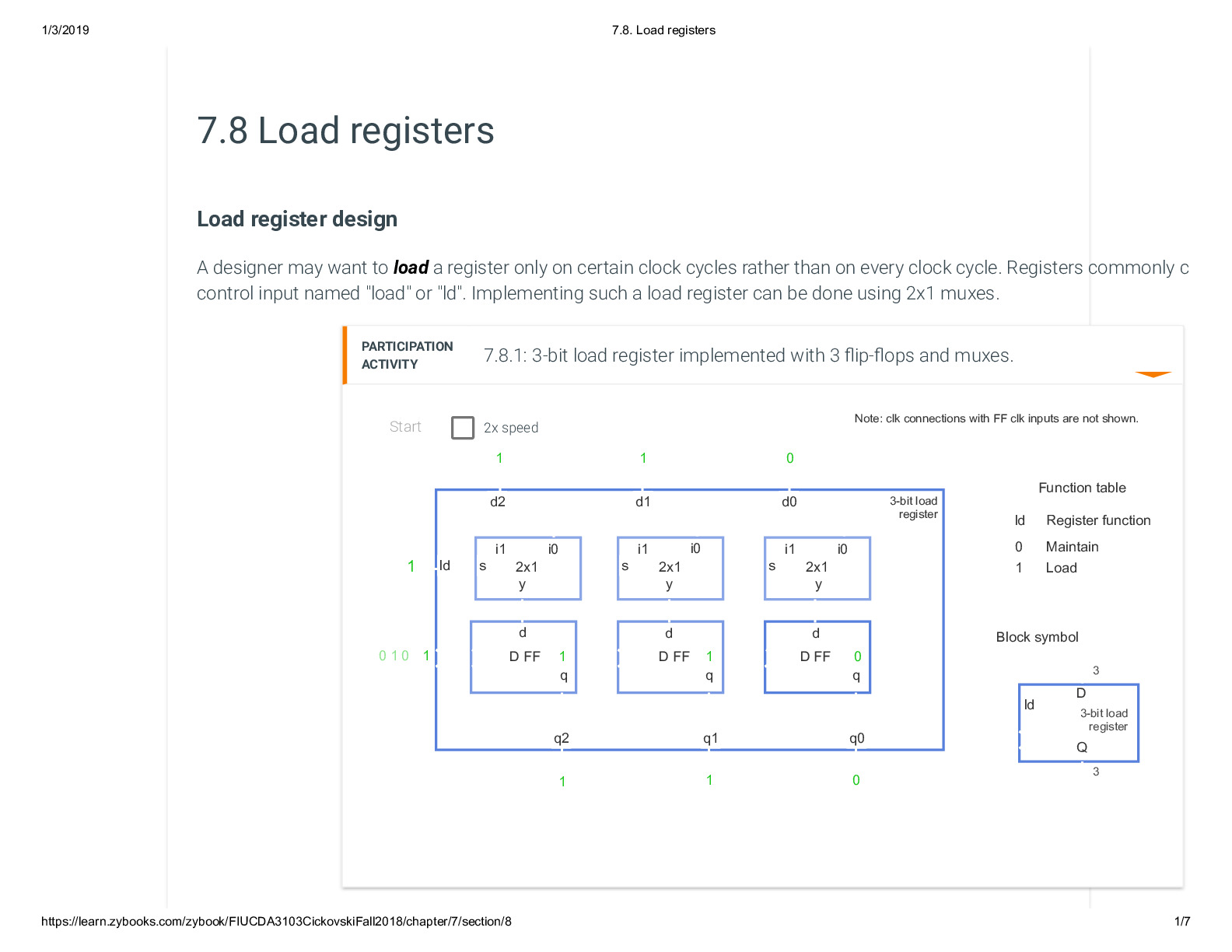The height and width of the screenshot is (952, 1232).
Task: Click the green 0 output below q0
Action: 856,780
